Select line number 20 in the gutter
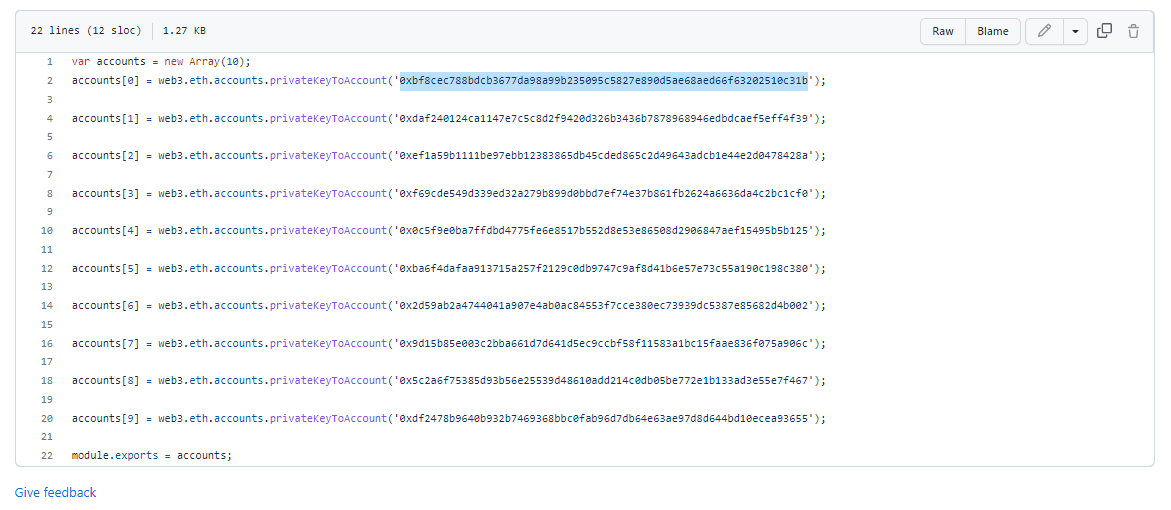The height and width of the screenshot is (510, 1171). [x=47, y=418]
